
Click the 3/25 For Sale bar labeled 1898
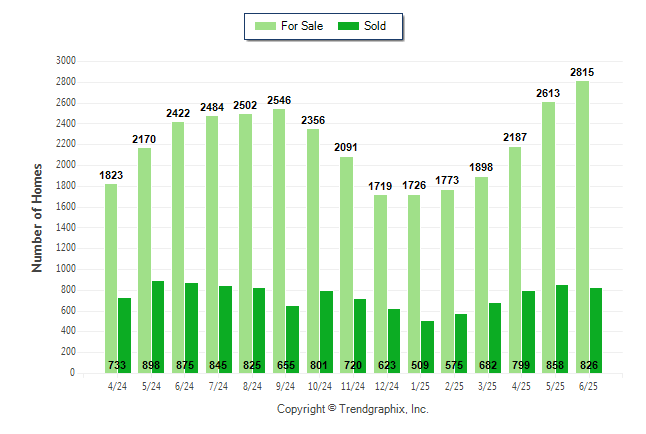tap(482, 275)
